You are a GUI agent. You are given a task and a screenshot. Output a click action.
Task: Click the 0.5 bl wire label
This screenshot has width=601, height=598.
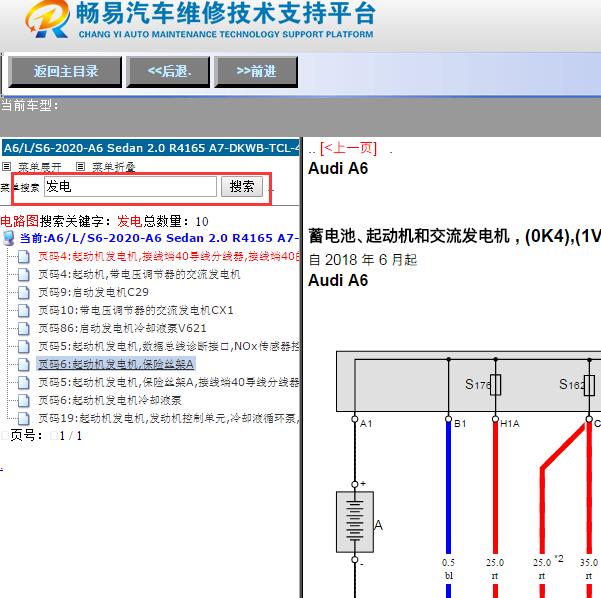[448, 569]
